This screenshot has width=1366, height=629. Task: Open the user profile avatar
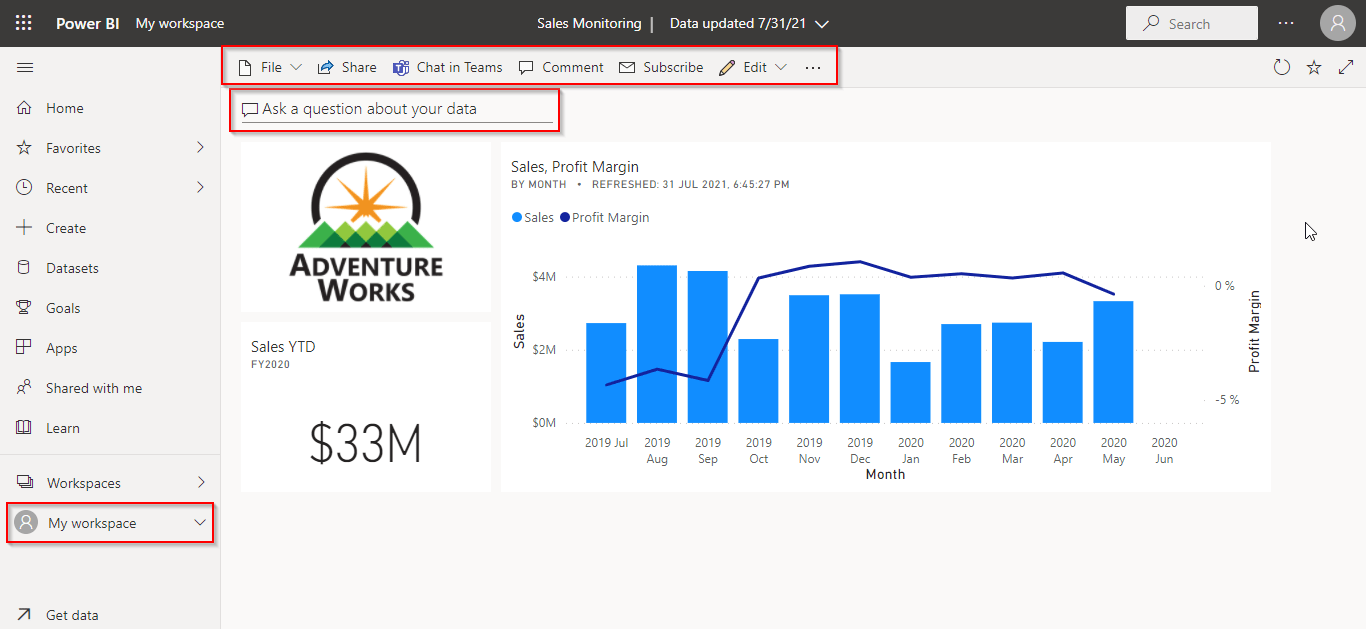tap(1337, 23)
